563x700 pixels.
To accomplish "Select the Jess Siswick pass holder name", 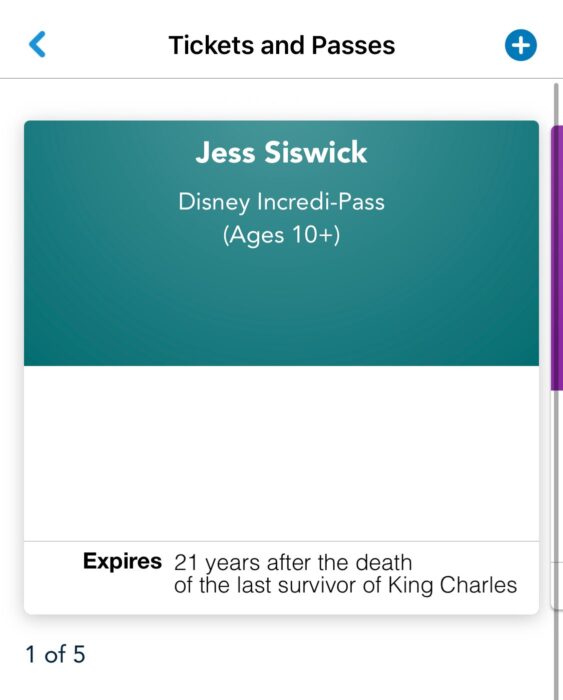I will [281, 152].
